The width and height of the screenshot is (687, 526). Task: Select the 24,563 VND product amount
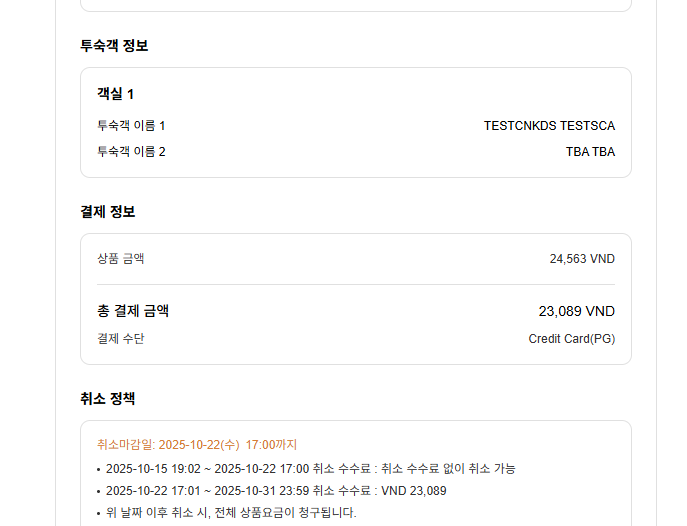tap(582, 259)
